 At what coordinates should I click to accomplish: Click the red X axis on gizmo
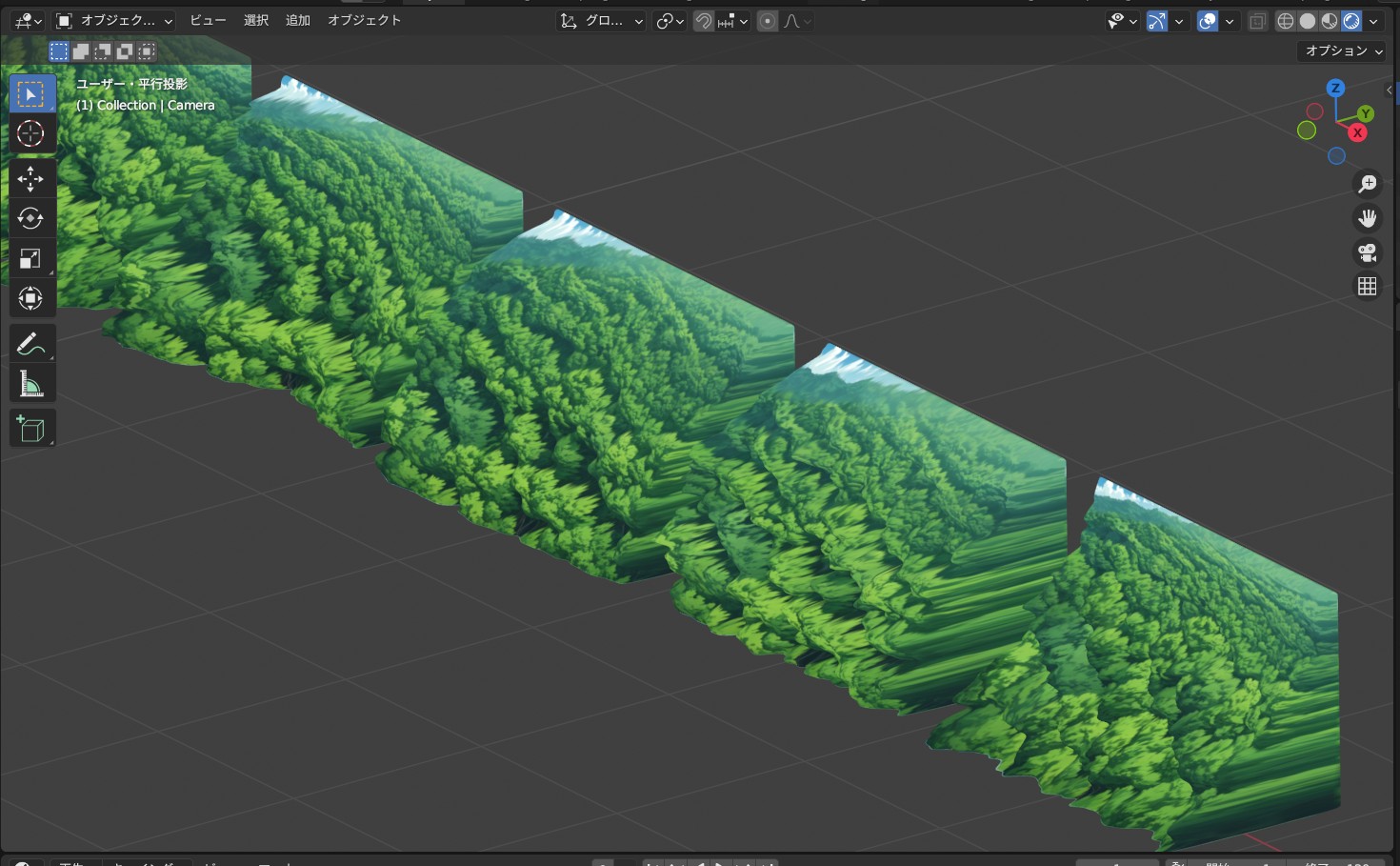(x=1357, y=132)
